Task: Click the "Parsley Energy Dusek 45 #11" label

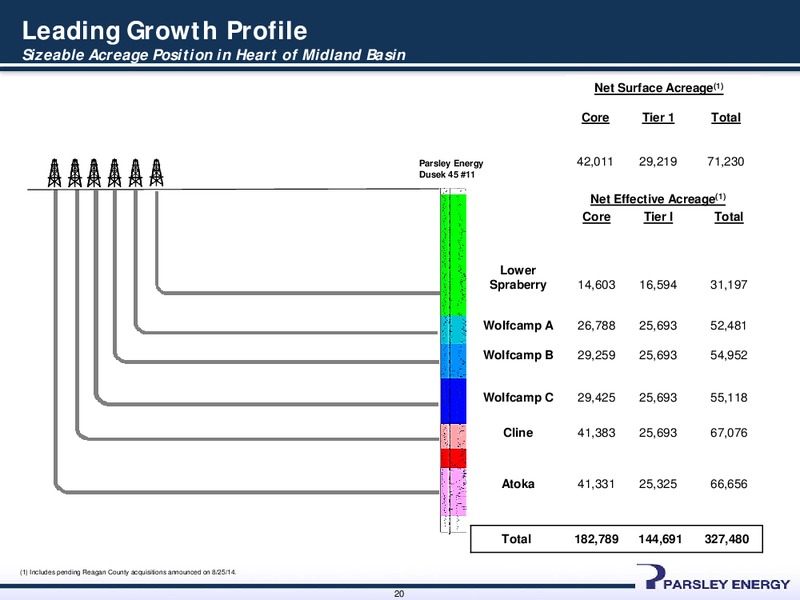Action: (x=451, y=169)
